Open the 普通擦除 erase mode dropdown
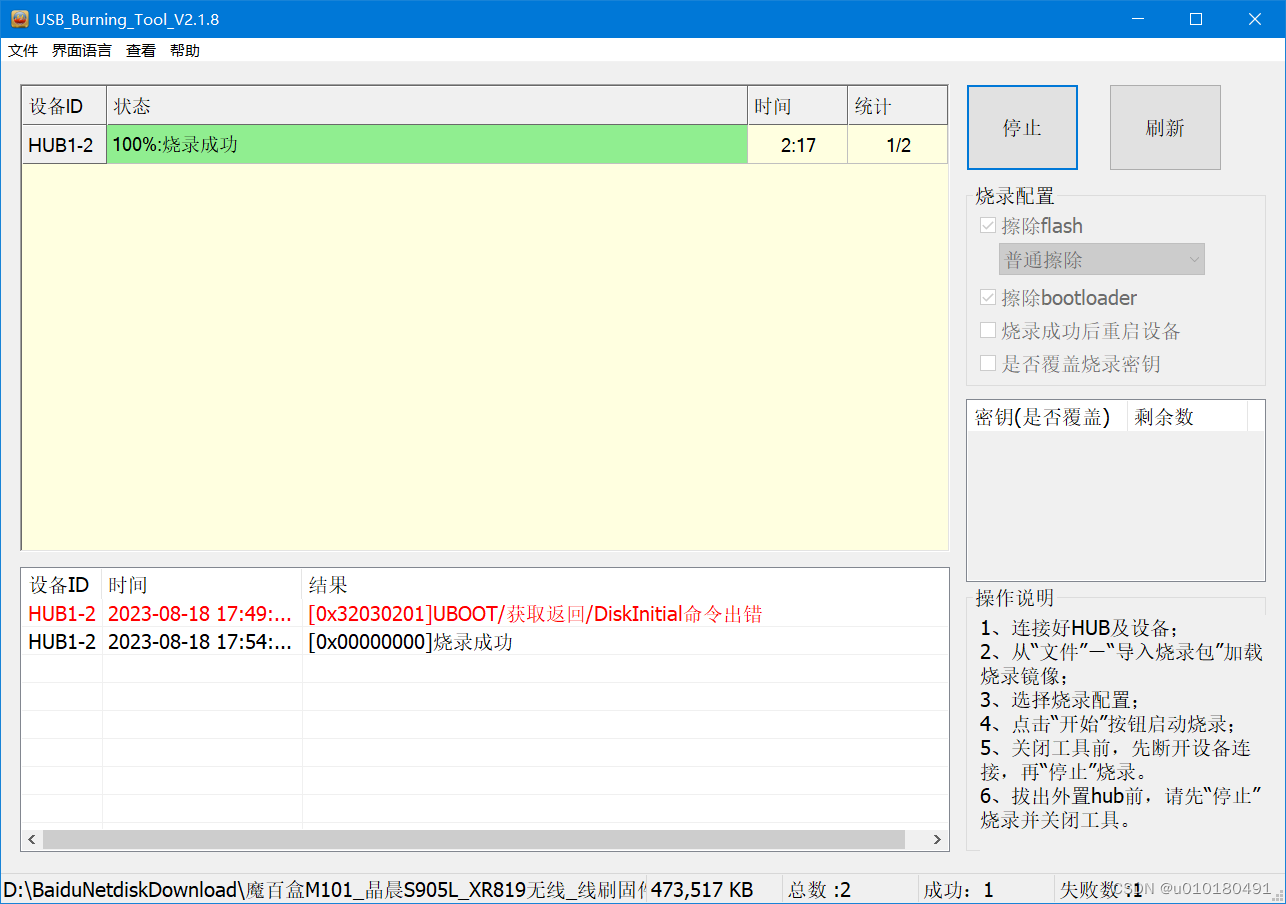The image size is (1286, 904). (x=1102, y=260)
